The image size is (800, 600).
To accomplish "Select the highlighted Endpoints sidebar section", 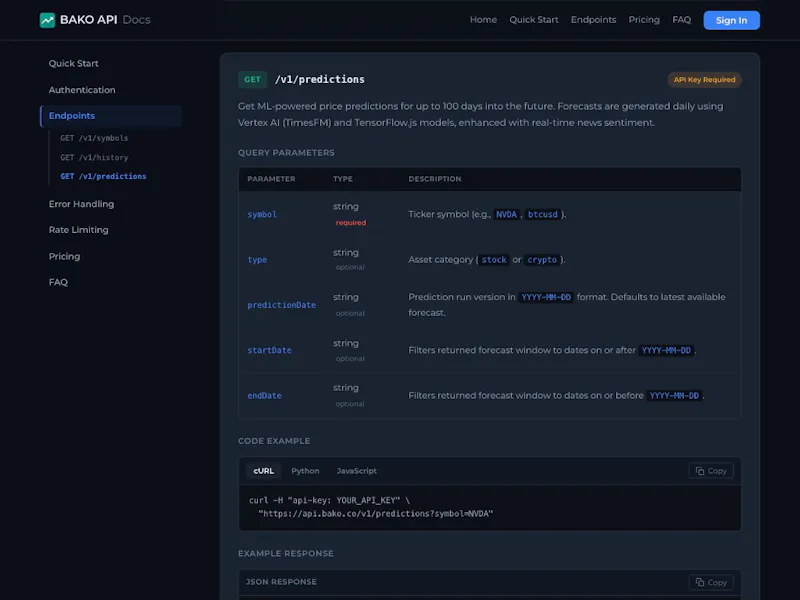I will pyautogui.click(x=111, y=116).
